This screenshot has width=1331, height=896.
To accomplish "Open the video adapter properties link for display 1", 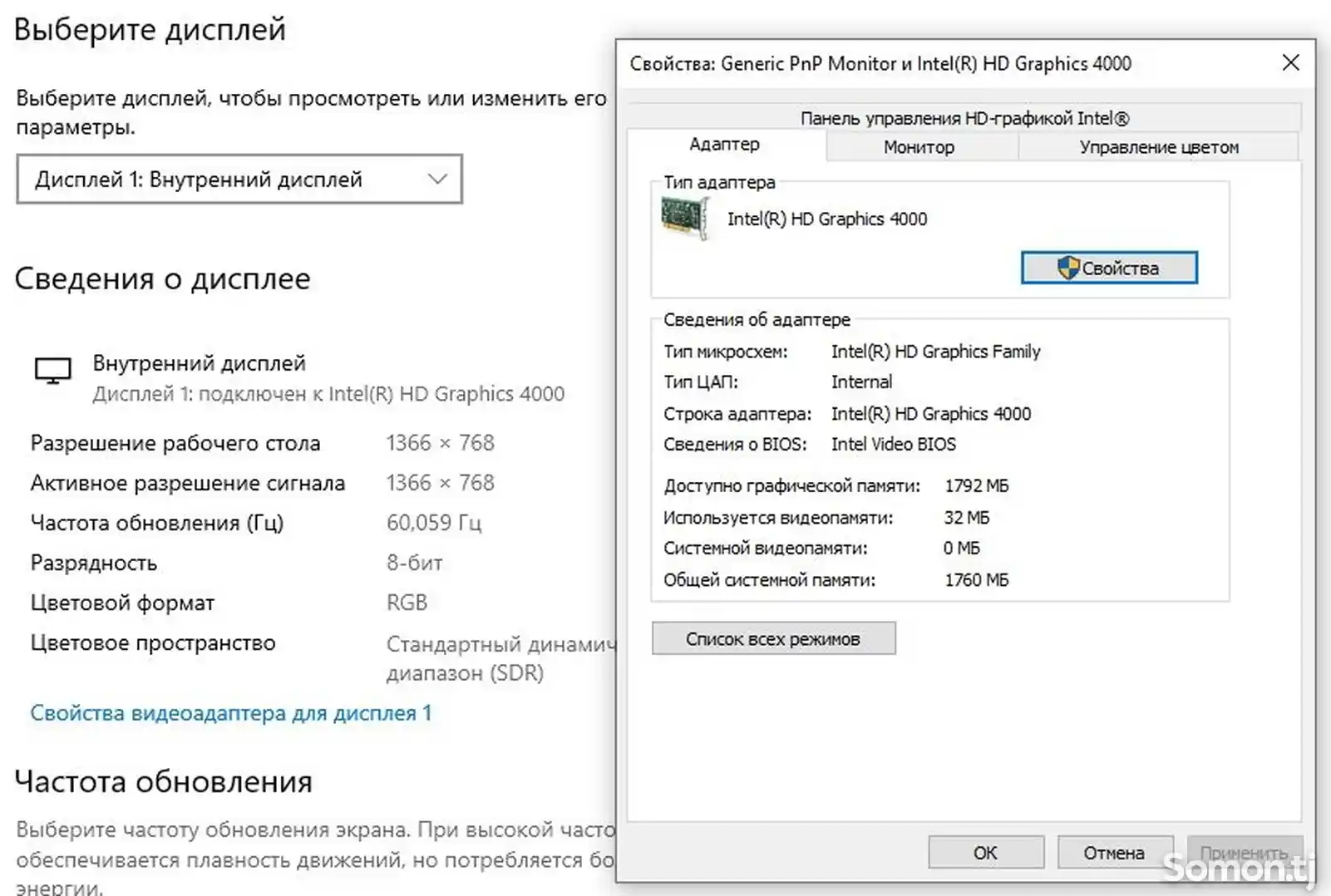I will (231, 713).
